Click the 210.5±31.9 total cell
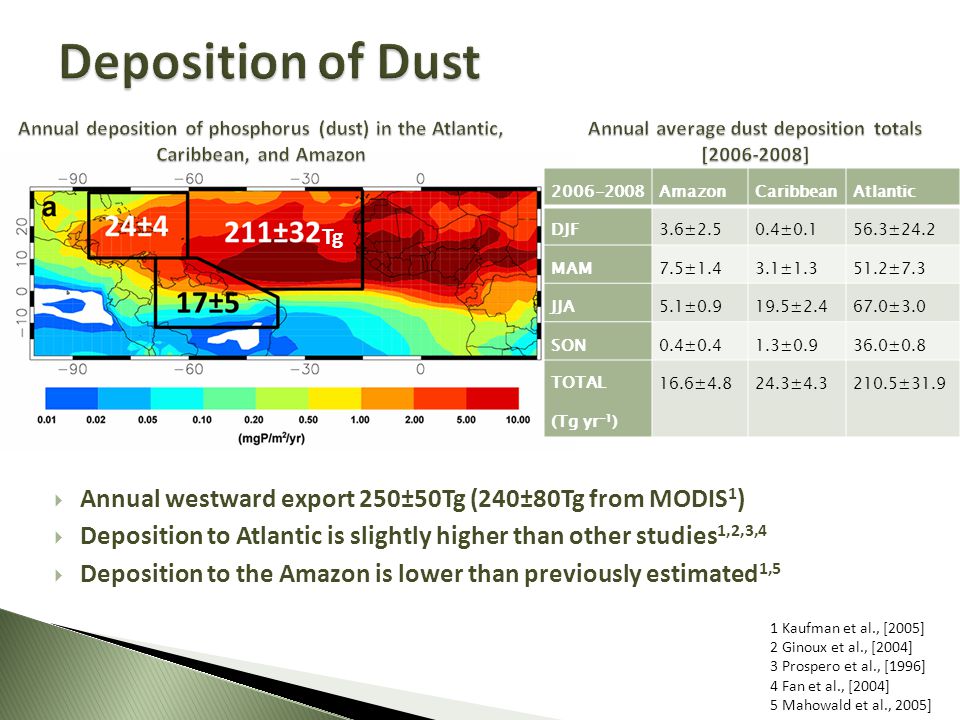Viewport: 960px width, 720px height. click(902, 399)
